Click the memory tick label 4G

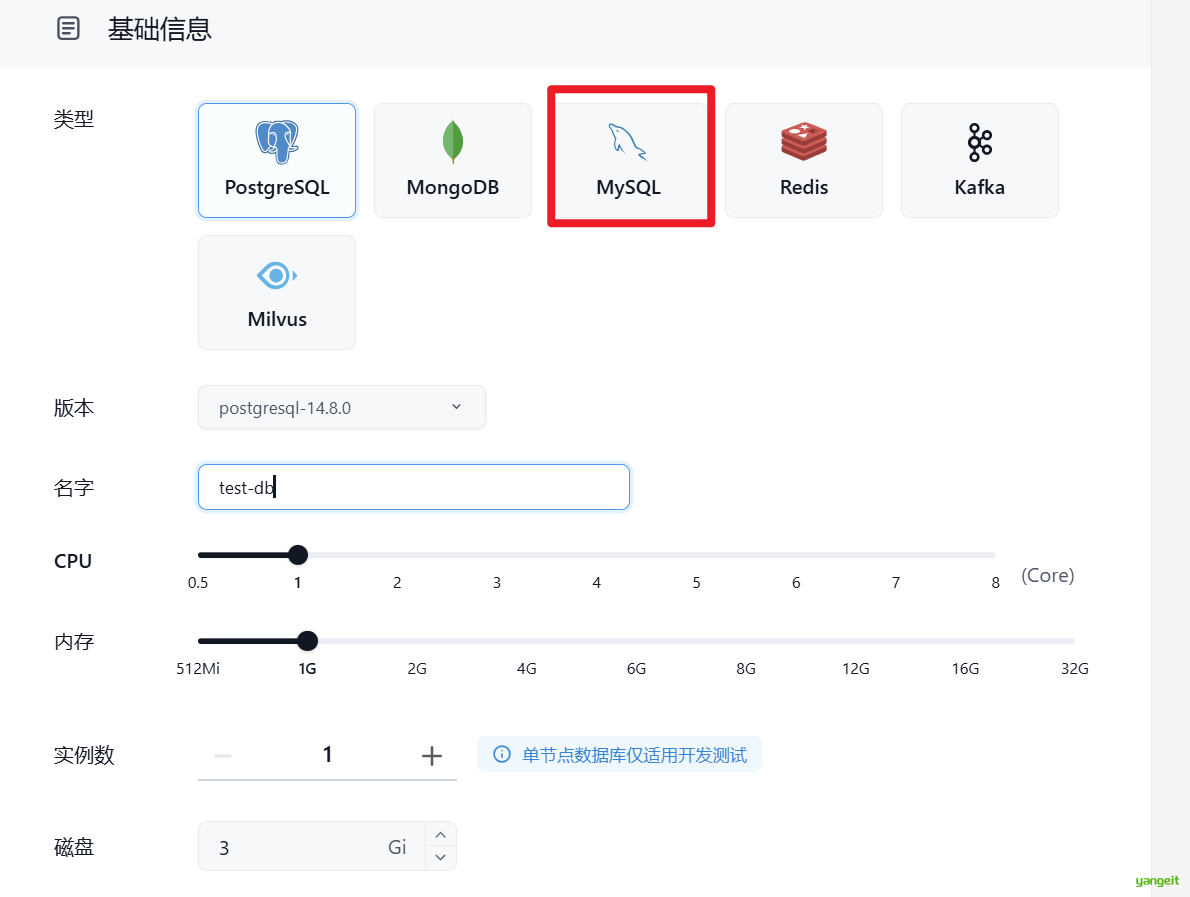527,669
